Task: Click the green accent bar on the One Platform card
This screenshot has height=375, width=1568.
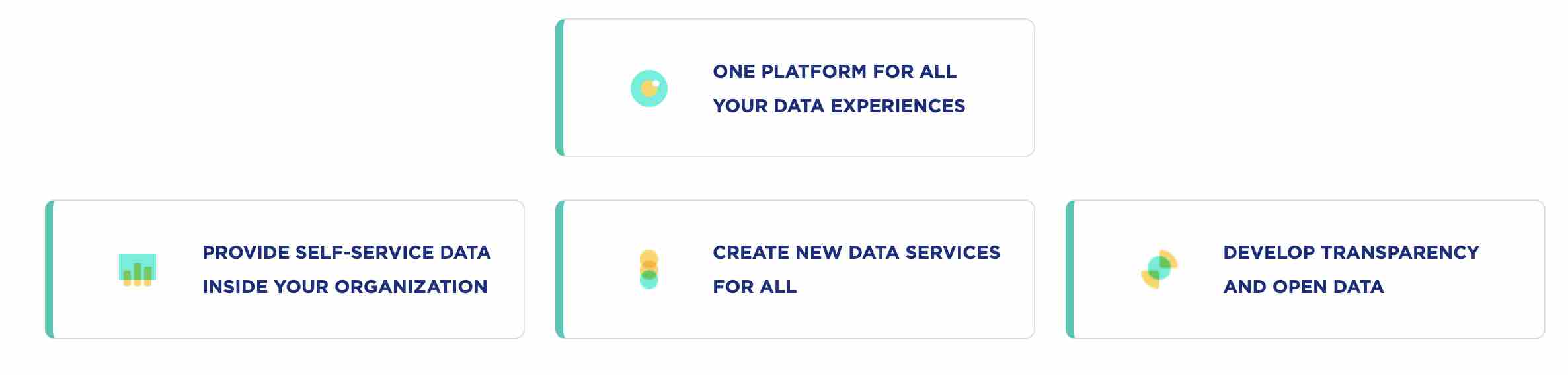Action: 560,88
